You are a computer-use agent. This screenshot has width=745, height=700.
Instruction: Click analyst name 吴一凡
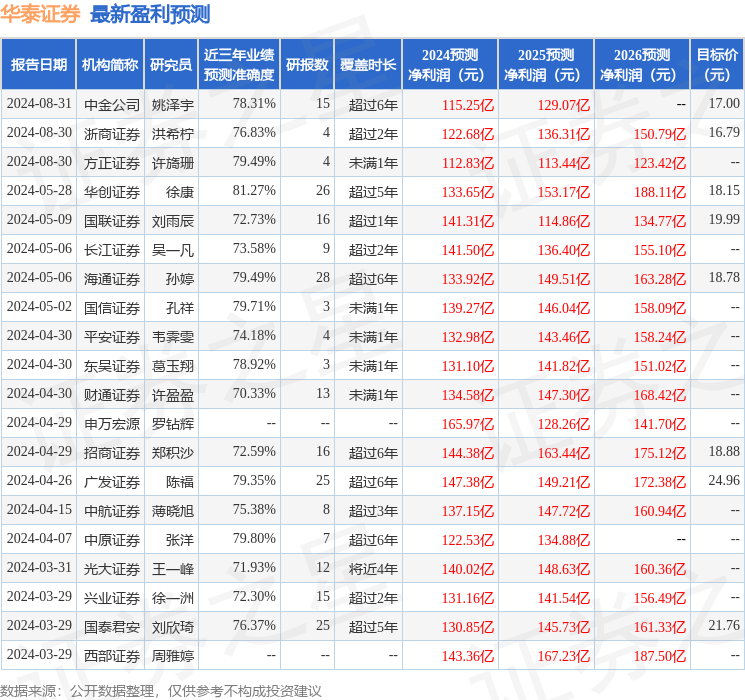pyautogui.click(x=173, y=250)
